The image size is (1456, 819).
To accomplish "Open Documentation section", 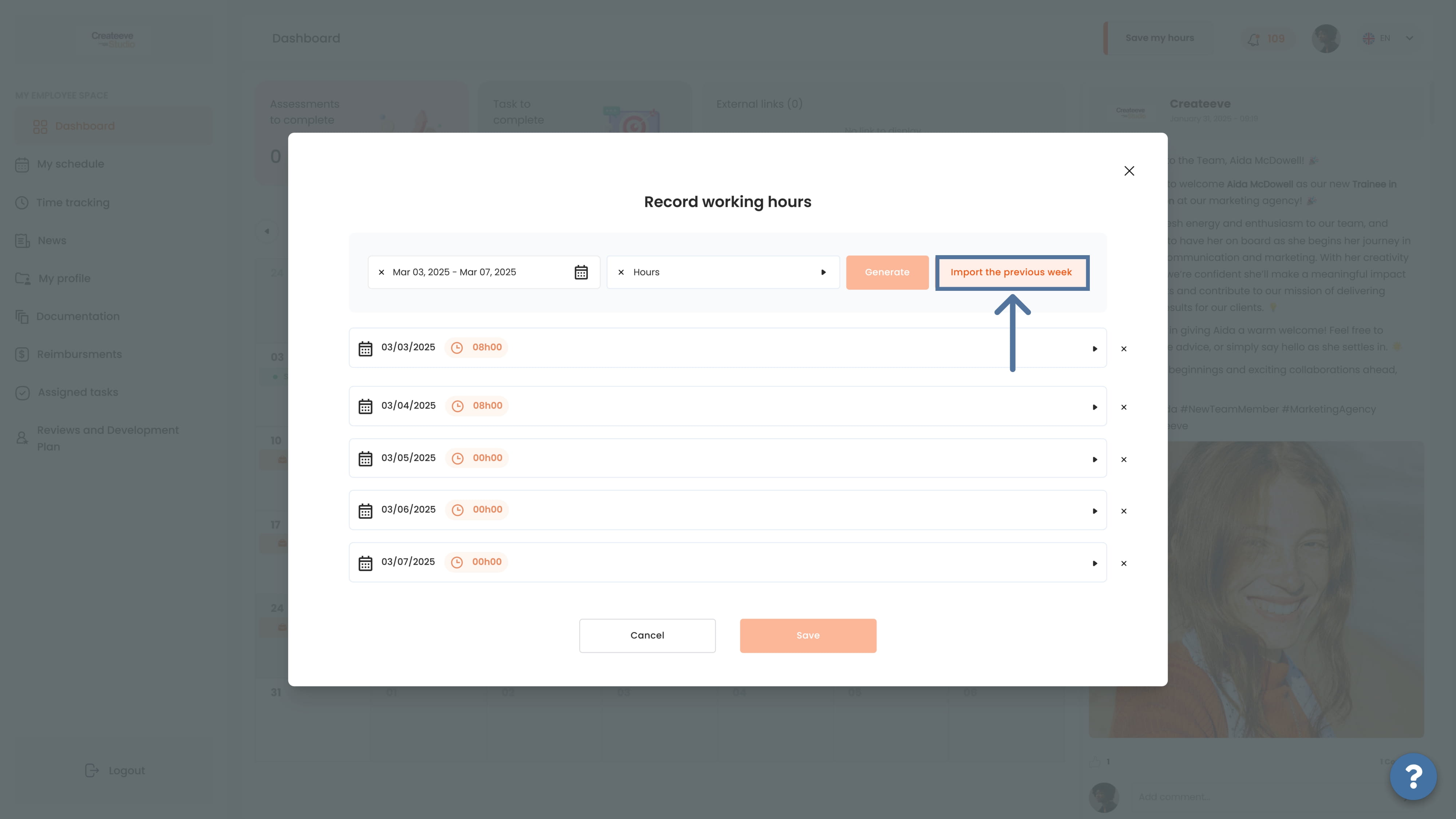I will pos(67,317).
